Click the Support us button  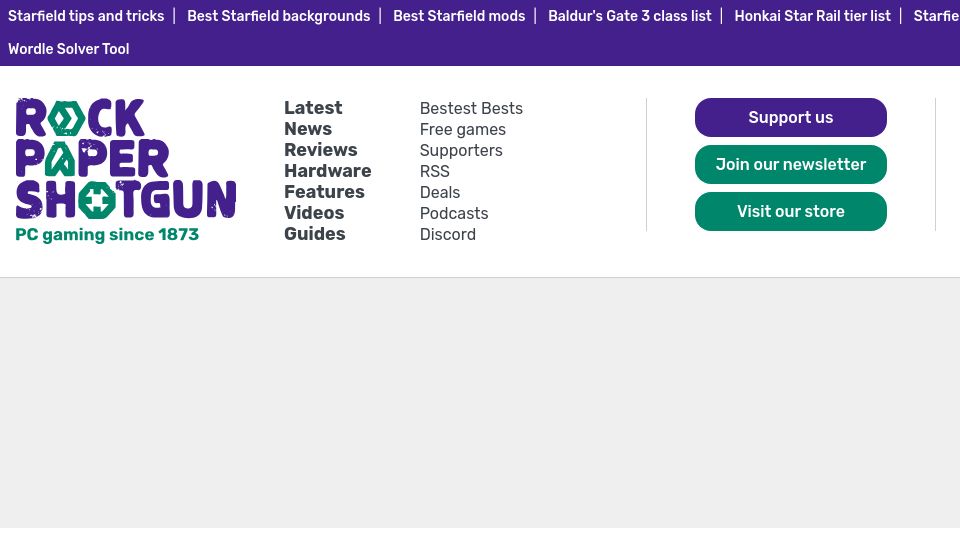point(790,118)
